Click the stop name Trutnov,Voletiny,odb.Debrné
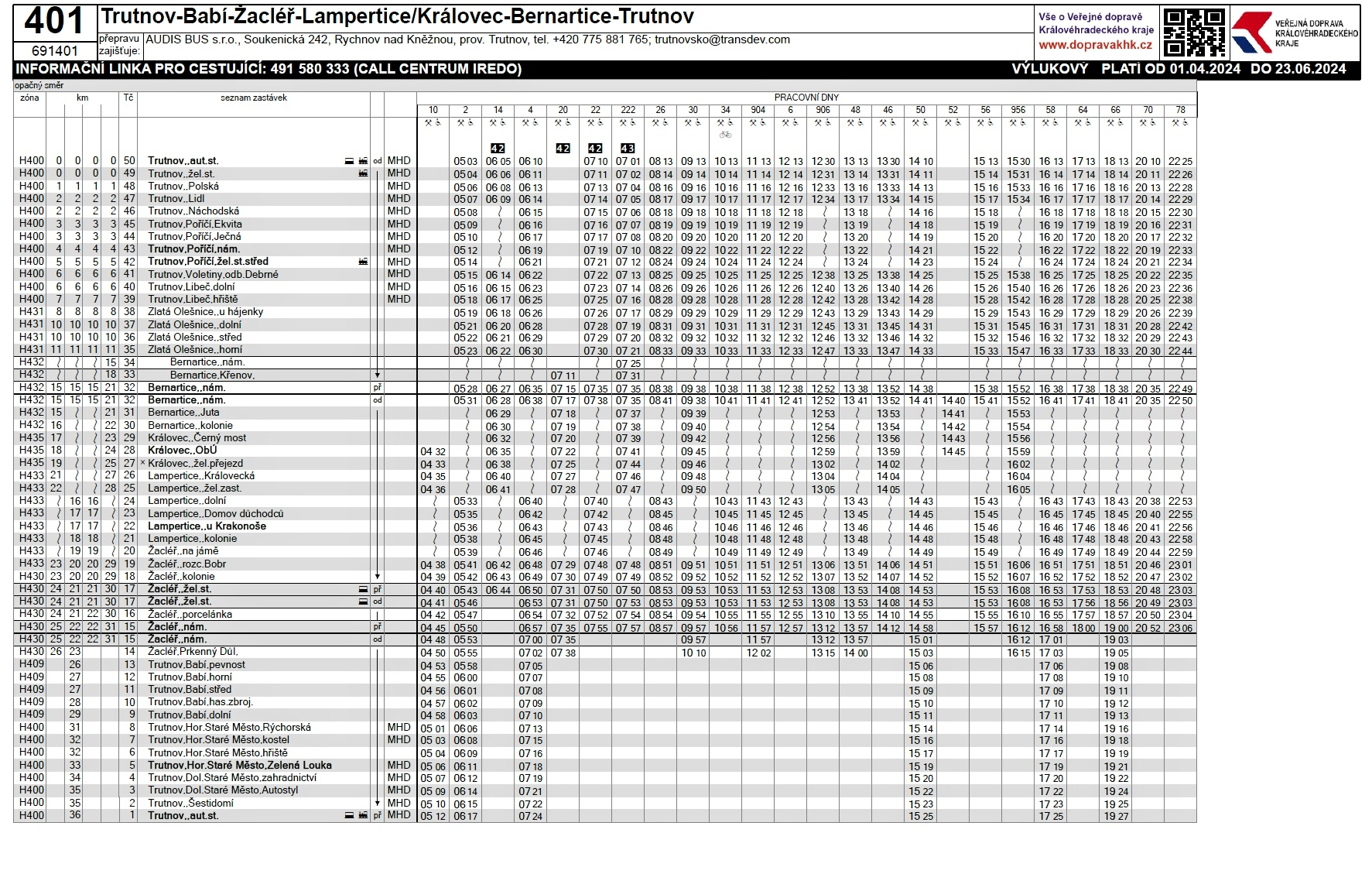1372x874 pixels. tap(213, 274)
